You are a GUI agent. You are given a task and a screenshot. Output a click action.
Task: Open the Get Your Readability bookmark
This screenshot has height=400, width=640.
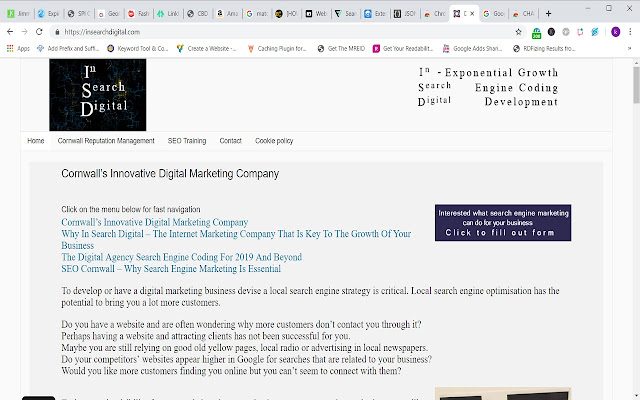click(x=403, y=49)
